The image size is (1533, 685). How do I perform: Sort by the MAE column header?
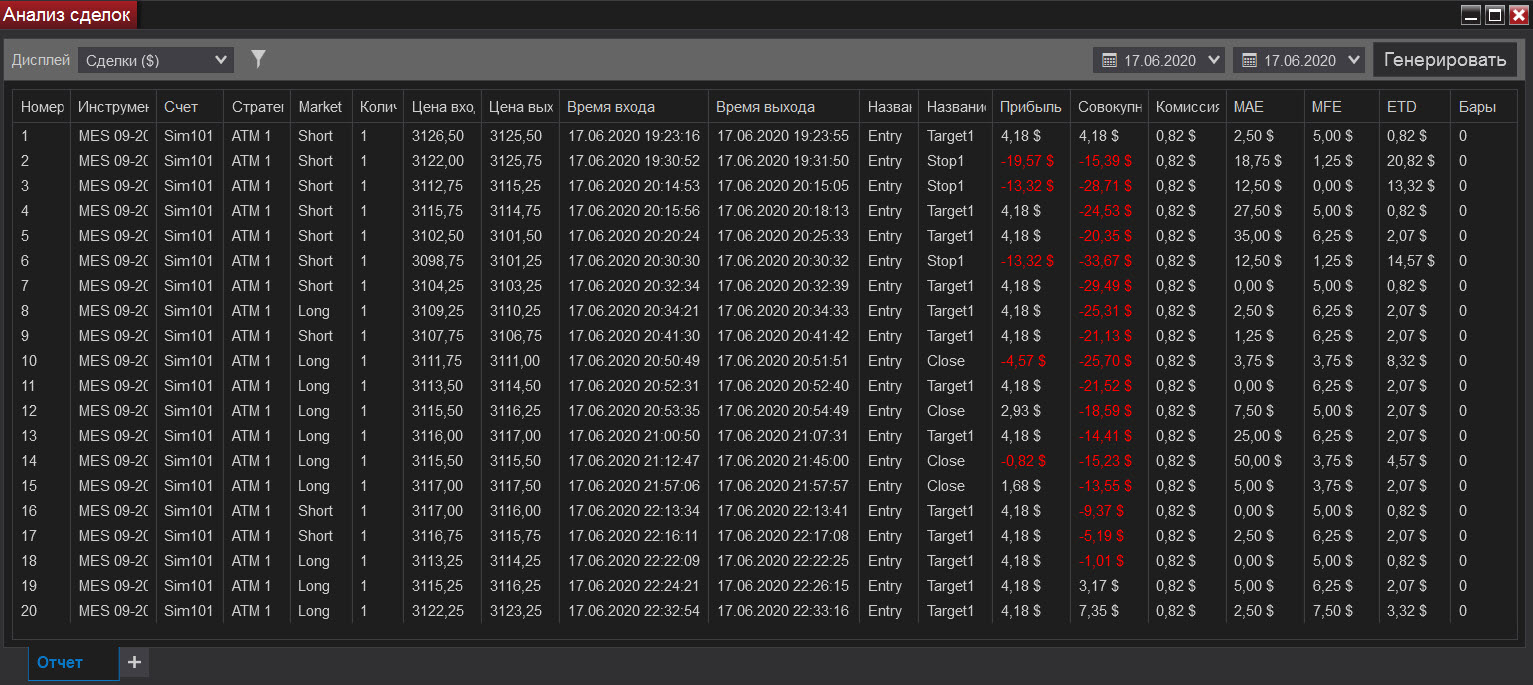1265,107
